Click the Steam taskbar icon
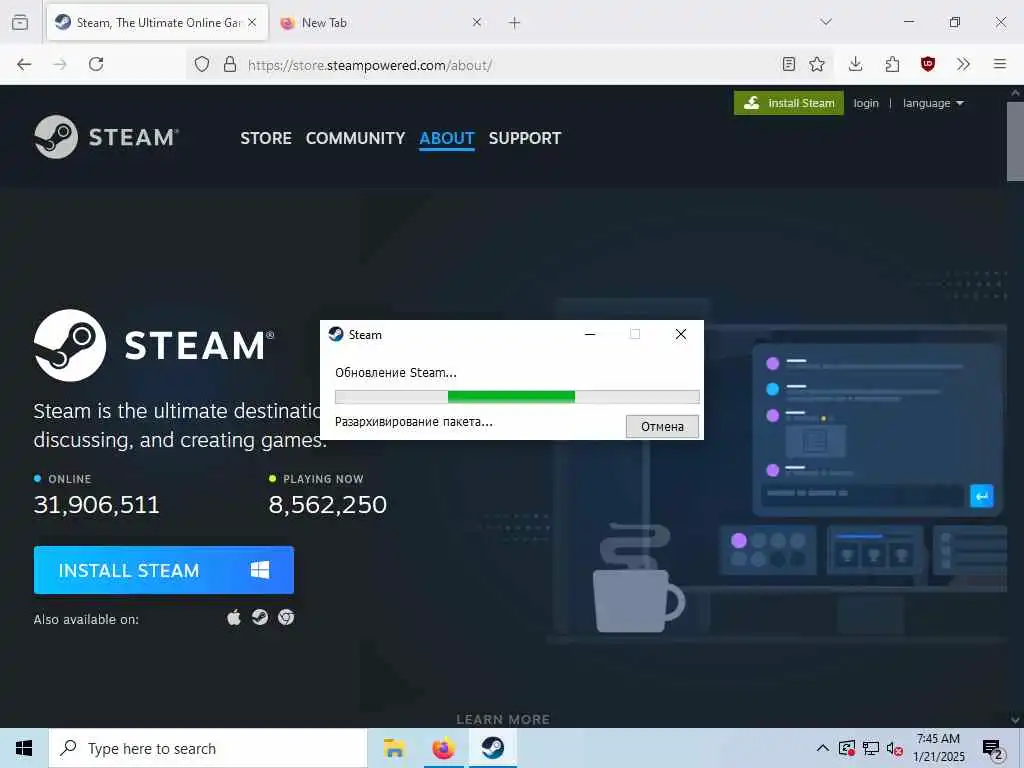 tap(493, 748)
